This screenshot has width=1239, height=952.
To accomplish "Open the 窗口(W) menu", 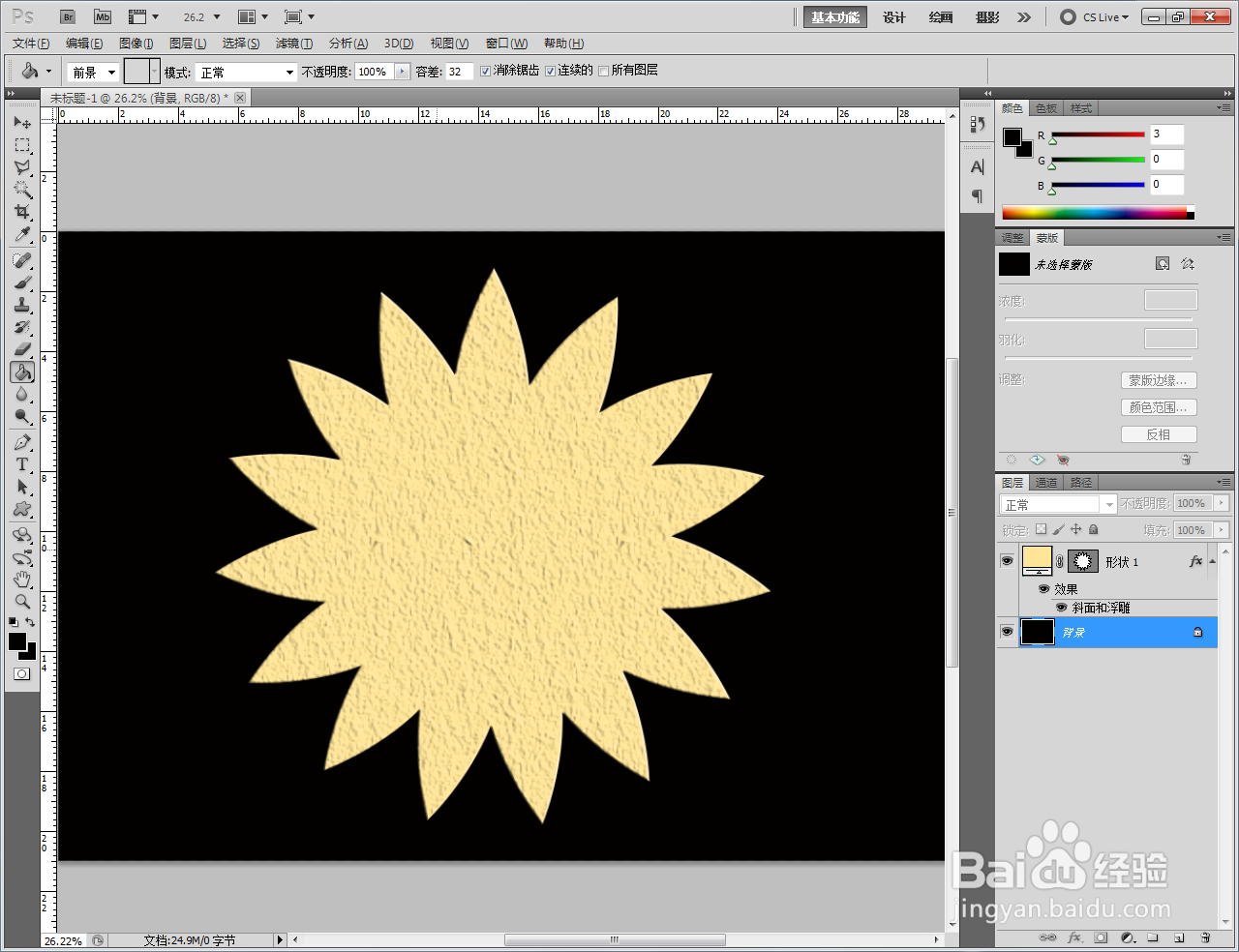I will coord(506,44).
